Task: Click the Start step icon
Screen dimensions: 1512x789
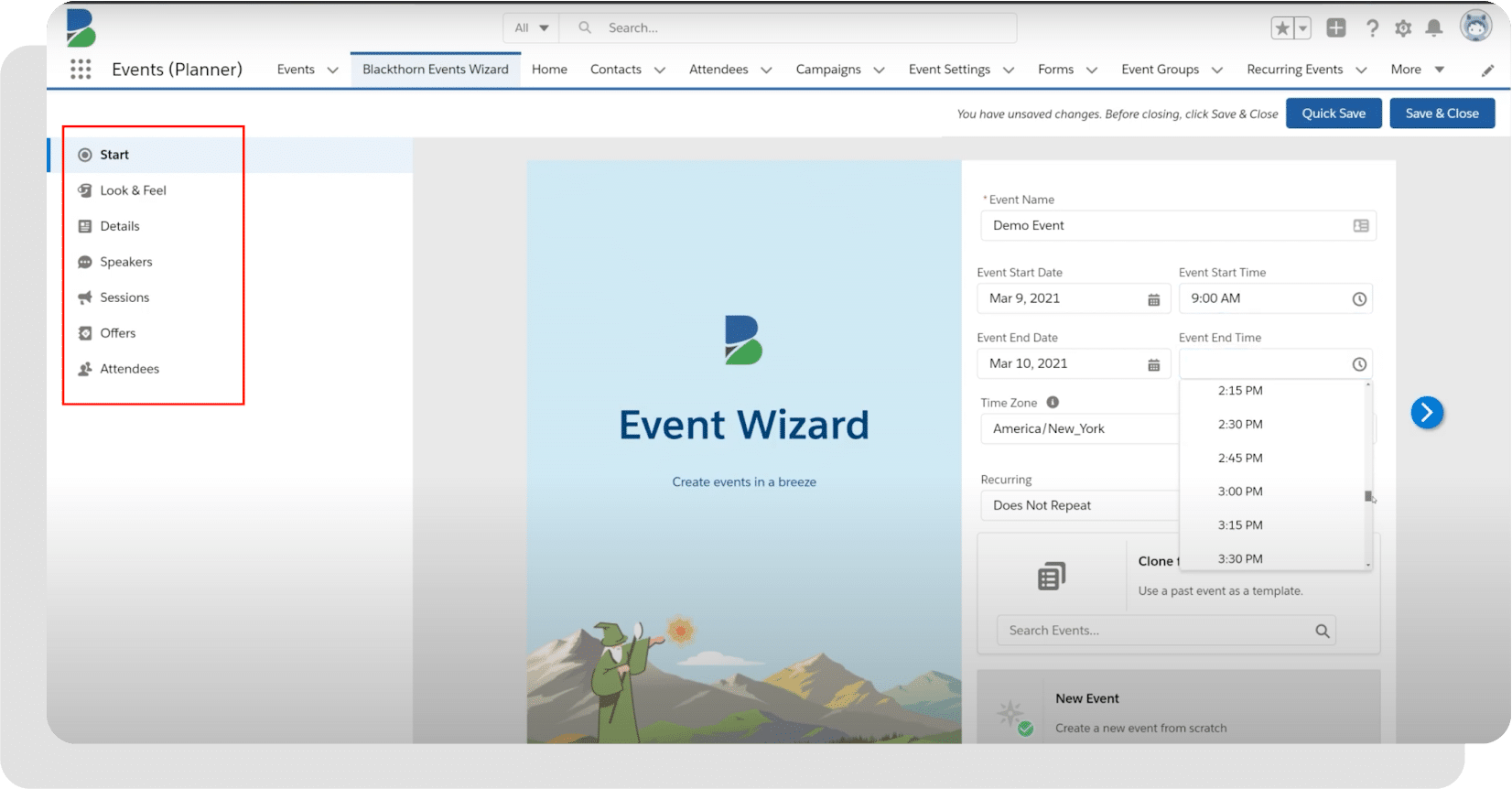Action: point(85,155)
